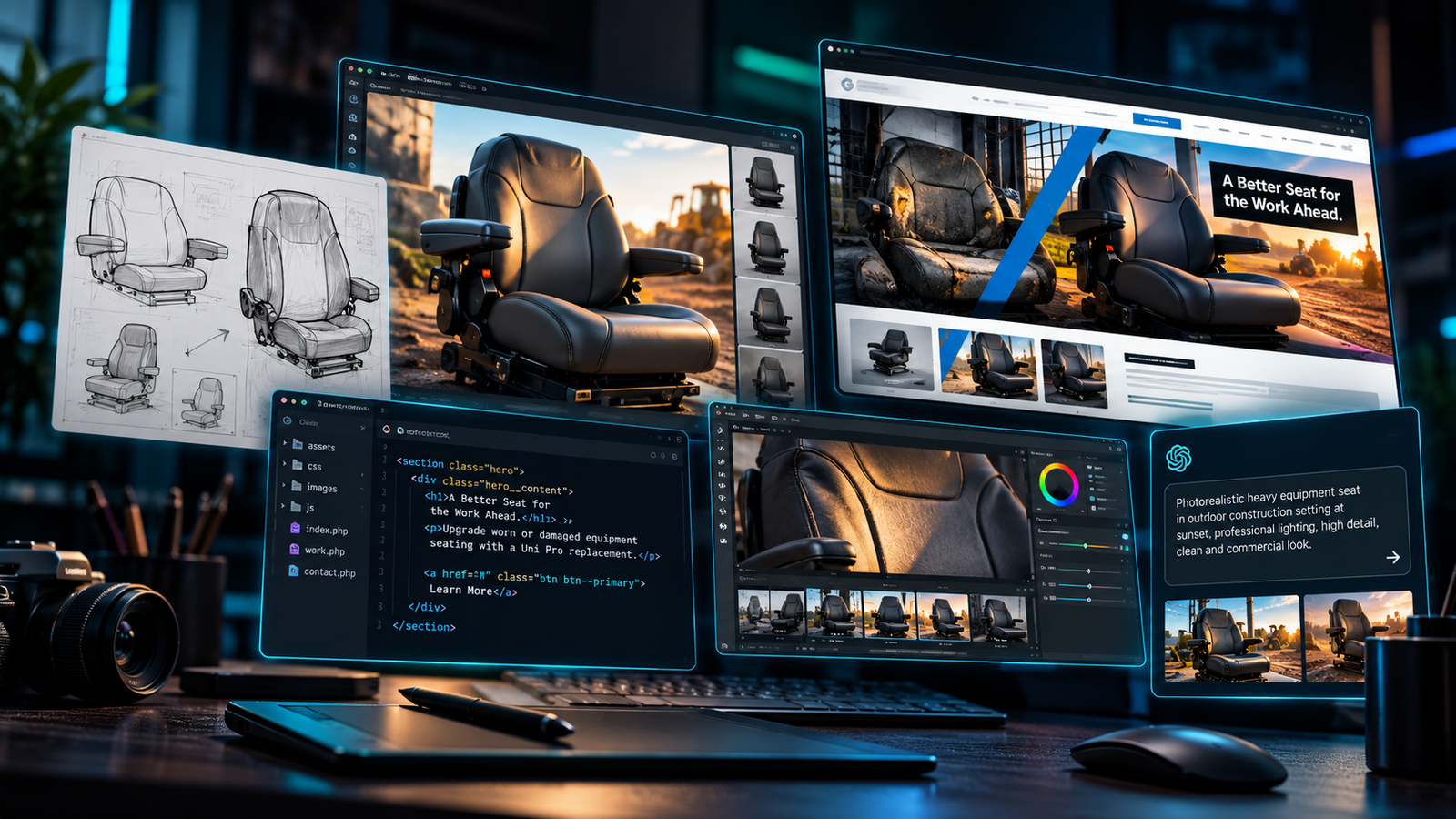1456x819 pixels.
Task: Click the '<section class="hero">' code line
Action: point(460,465)
